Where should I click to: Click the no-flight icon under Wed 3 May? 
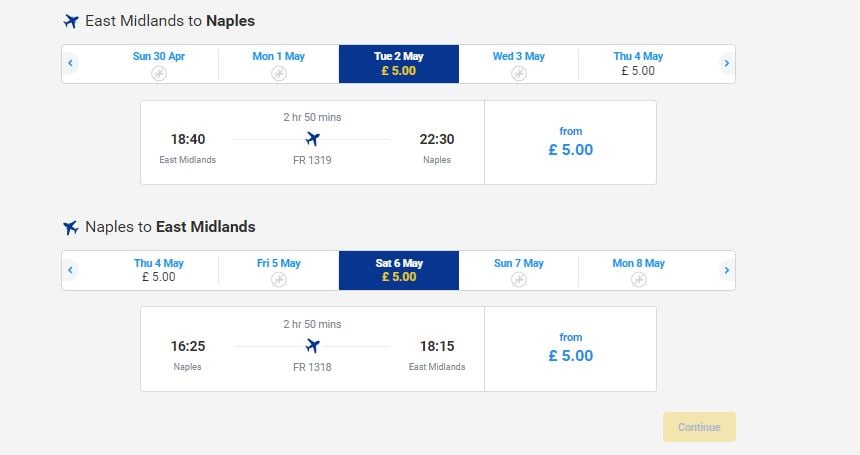pyautogui.click(x=518, y=73)
